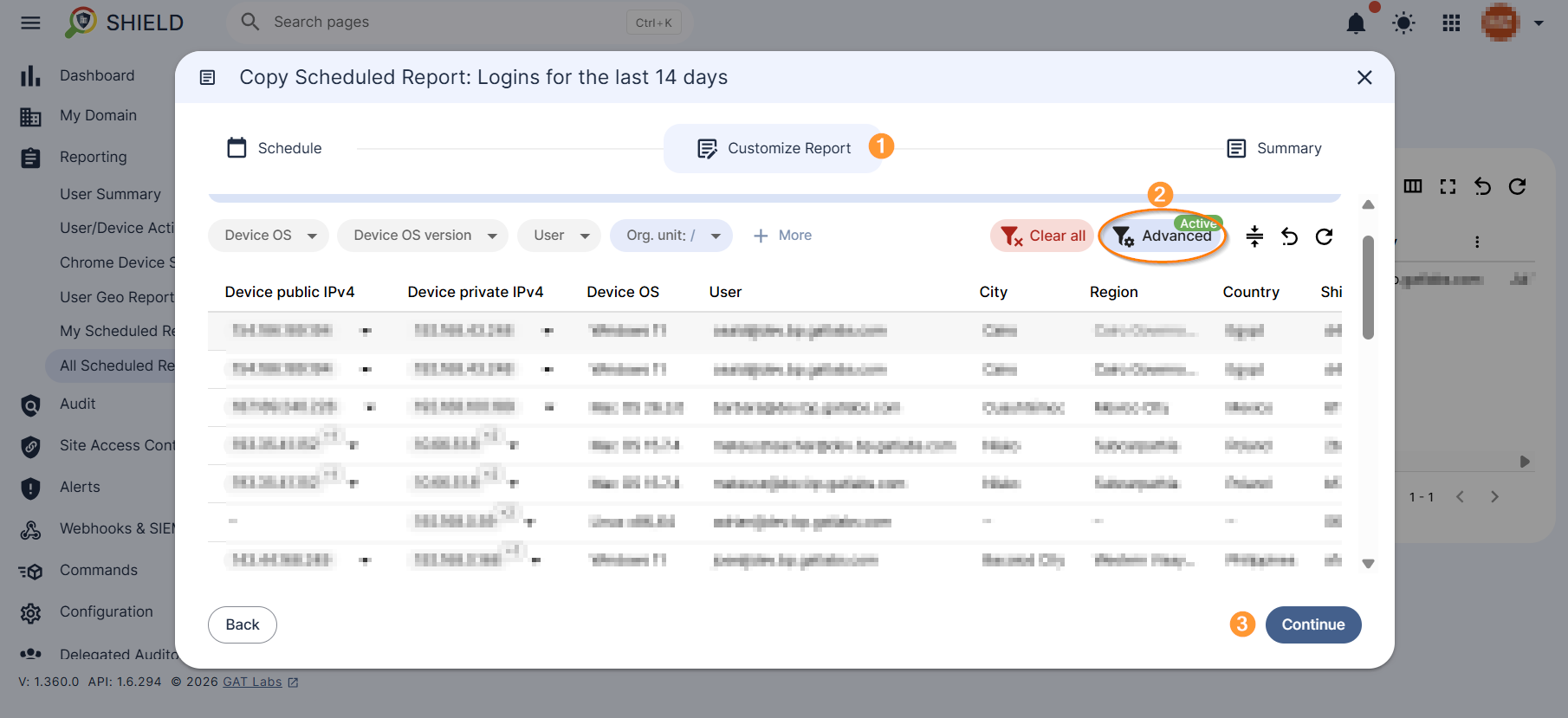Click the fullscreen icon in background page
Screen dimensions: 1568x718
1448,186
